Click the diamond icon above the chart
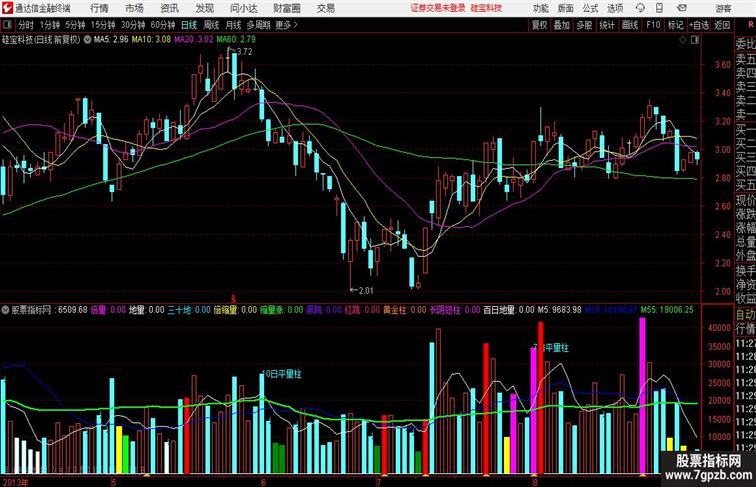 [683, 41]
